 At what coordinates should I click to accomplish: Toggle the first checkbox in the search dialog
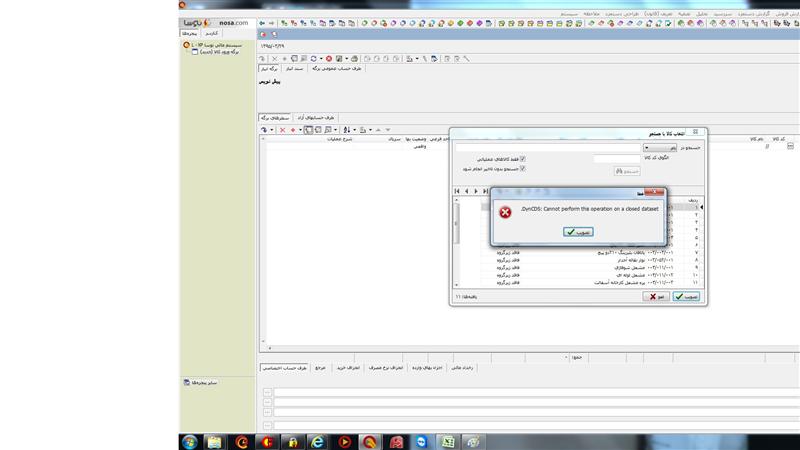pyautogui.click(x=523, y=158)
